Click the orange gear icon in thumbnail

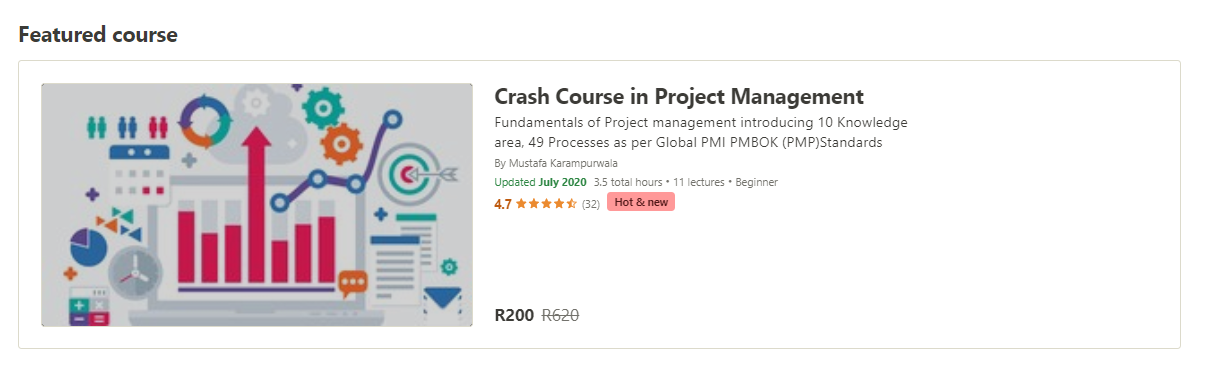coord(343,145)
